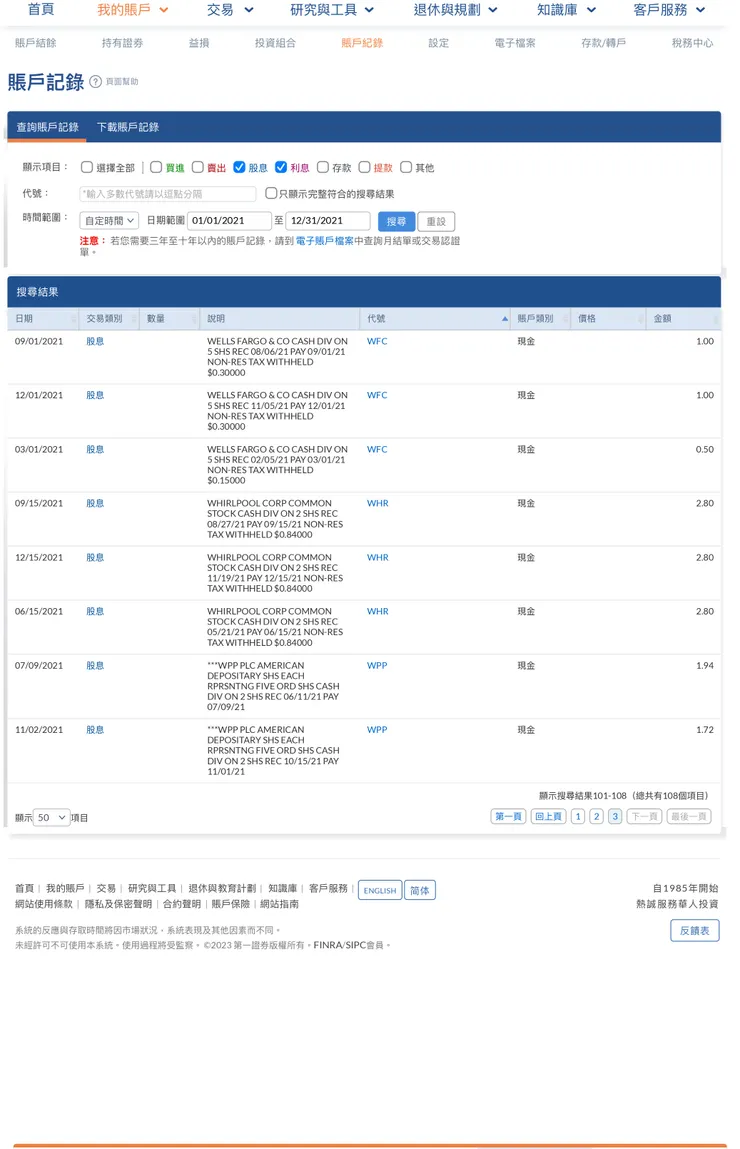Go to results page 1
This screenshot has height=1149, width=740.
click(578, 816)
